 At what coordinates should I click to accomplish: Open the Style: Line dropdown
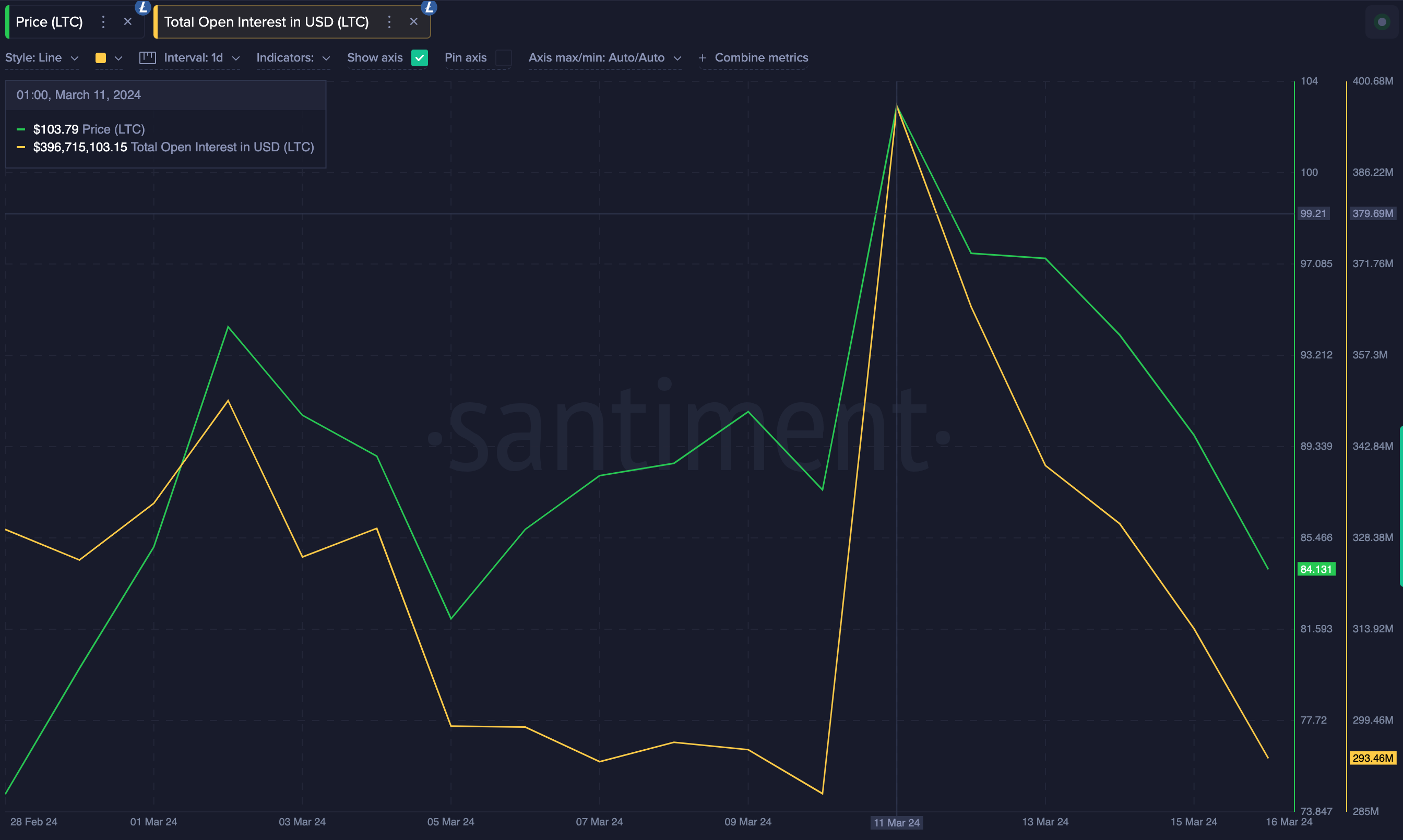(x=41, y=58)
